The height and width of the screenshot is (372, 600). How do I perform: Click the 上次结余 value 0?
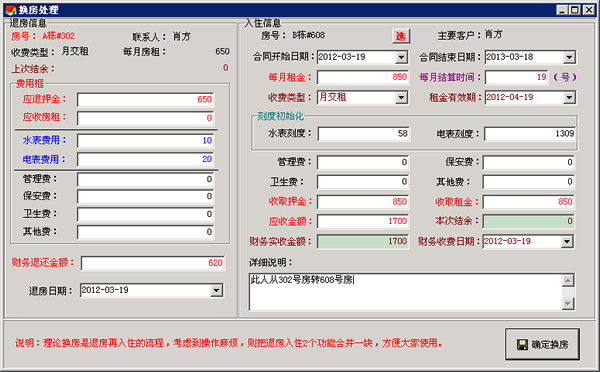coord(225,68)
